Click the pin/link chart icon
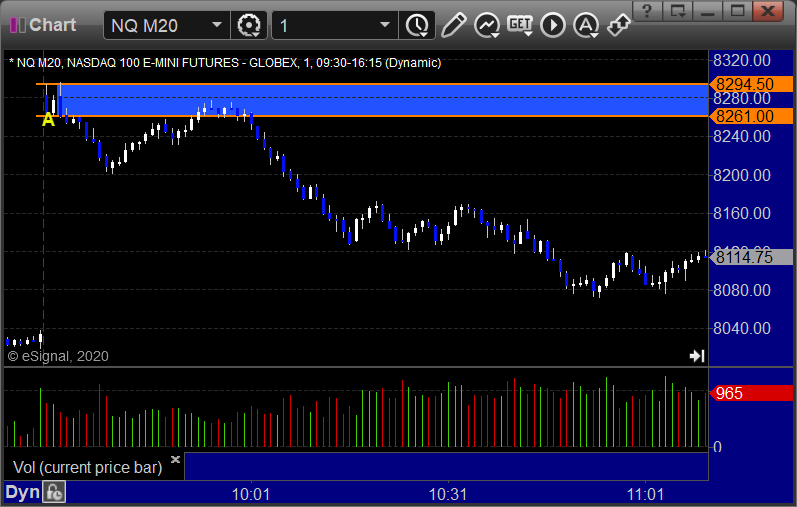This screenshot has width=797, height=507. click(618, 25)
